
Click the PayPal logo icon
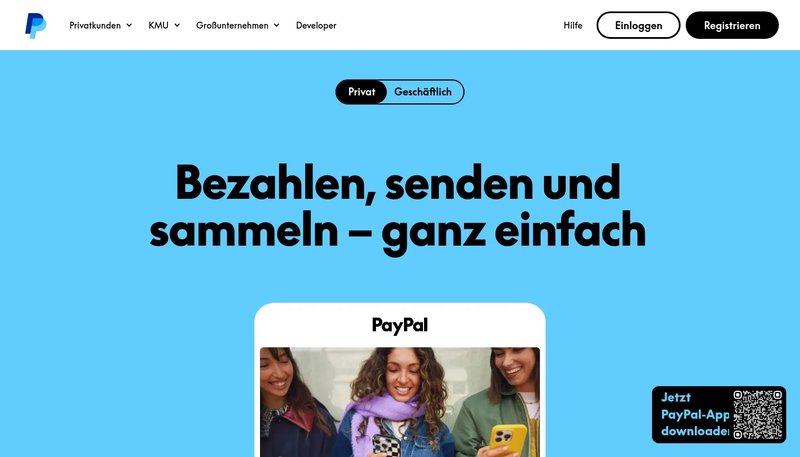tap(36, 26)
